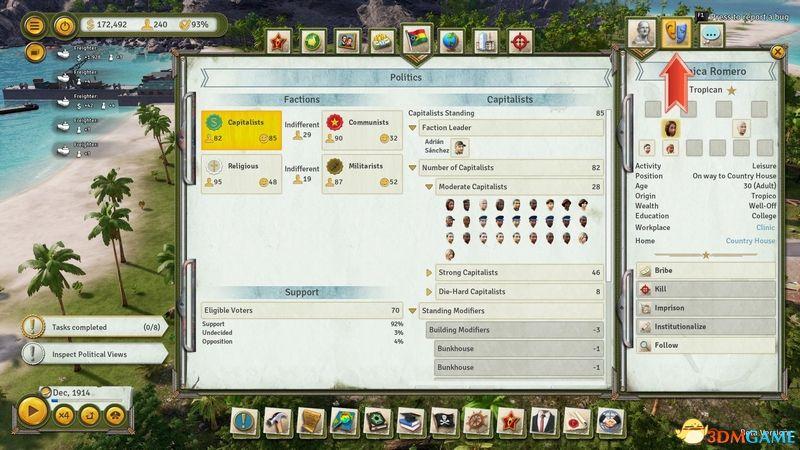Open the hamburger main menu button
800x450 pixels.
coord(34,26)
